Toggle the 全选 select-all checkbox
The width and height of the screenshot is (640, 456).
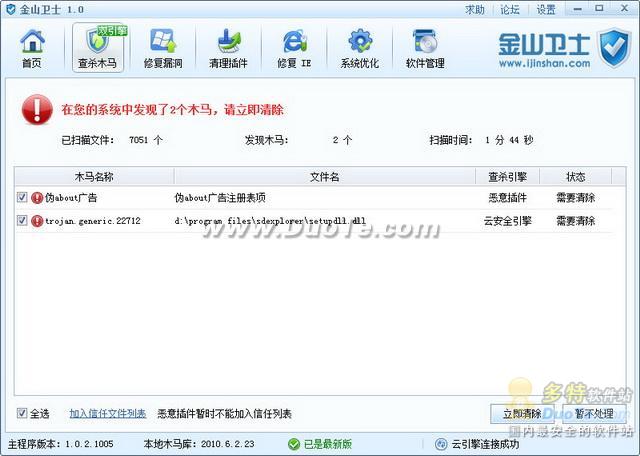pyautogui.click(x=22, y=413)
